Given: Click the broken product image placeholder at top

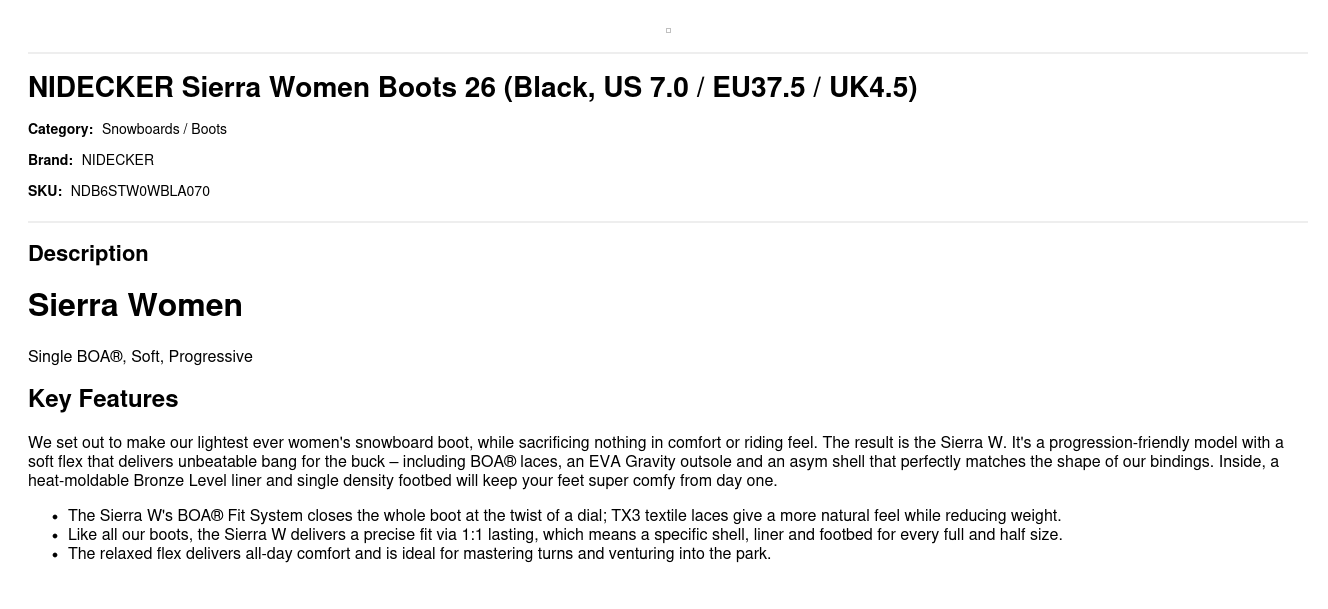Looking at the screenshot, I should point(668,30).
